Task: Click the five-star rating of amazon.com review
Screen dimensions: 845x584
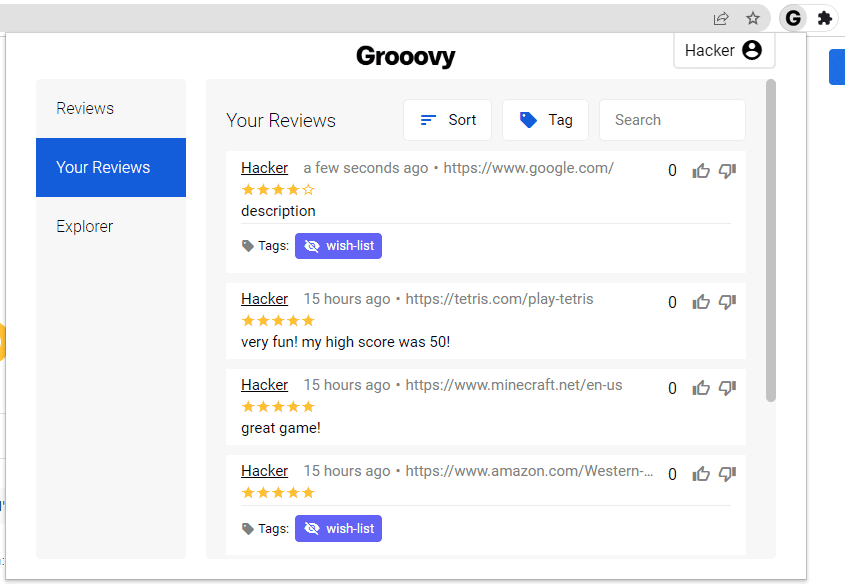Action: 278,492
